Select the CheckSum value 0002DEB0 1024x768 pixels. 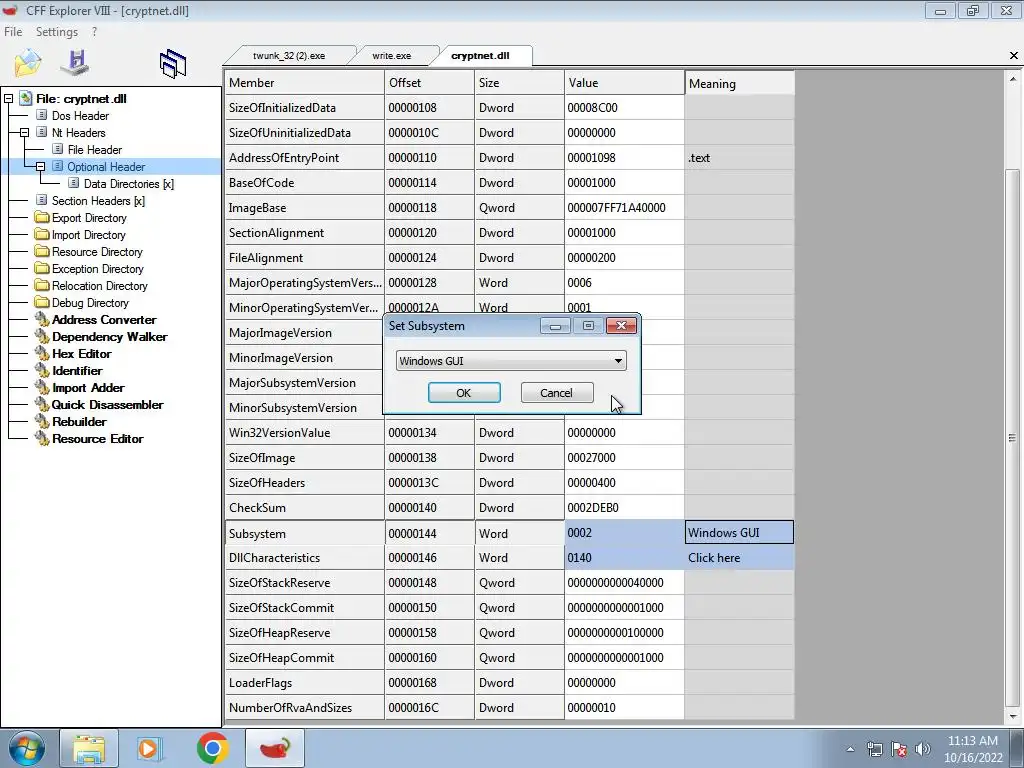point(624,507)
